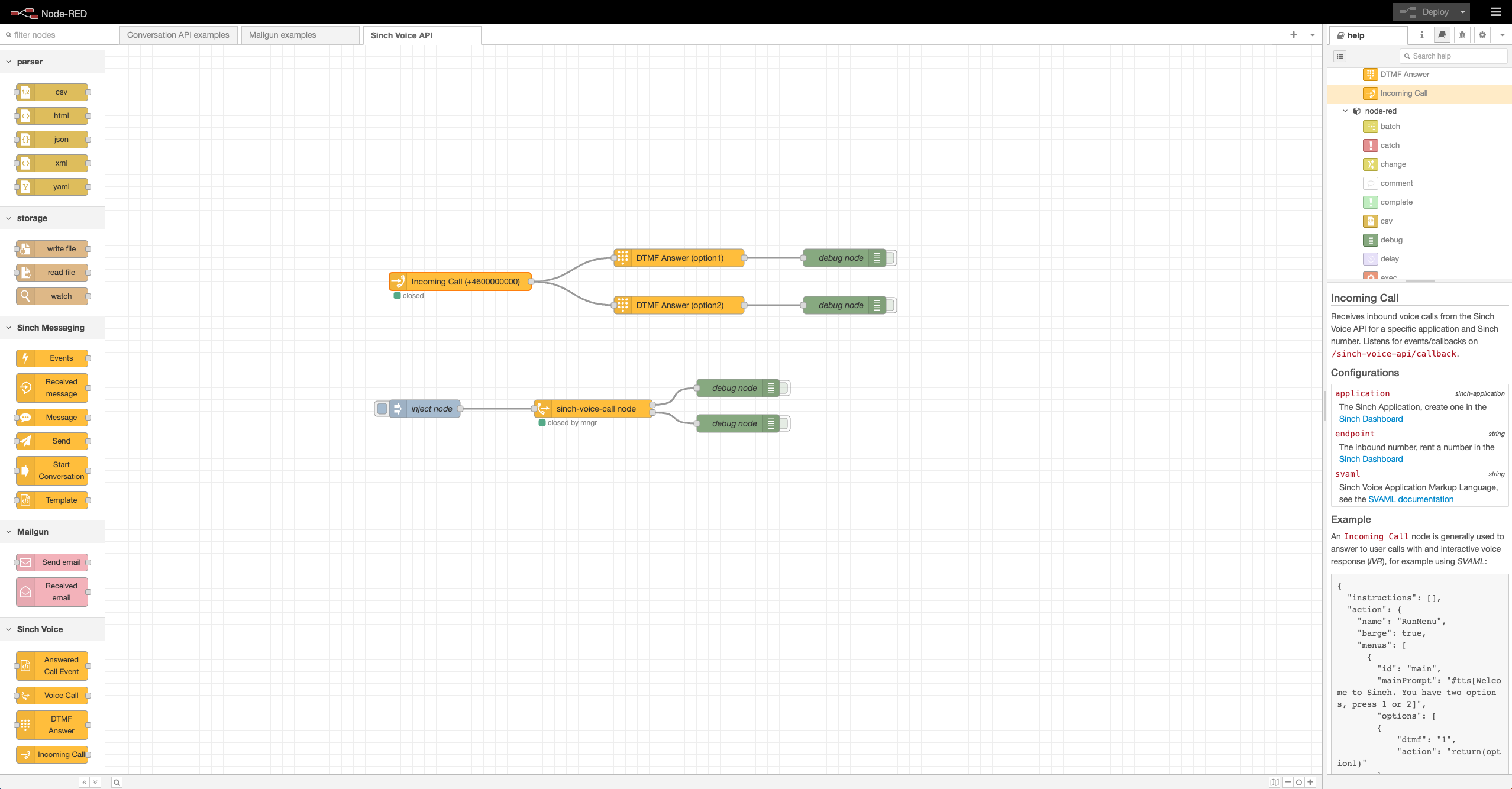The height and width of the screenshot is (789, 1512).
Task: Open Sinch Dashboard link under endpoint
Action: pos(1371,459)
